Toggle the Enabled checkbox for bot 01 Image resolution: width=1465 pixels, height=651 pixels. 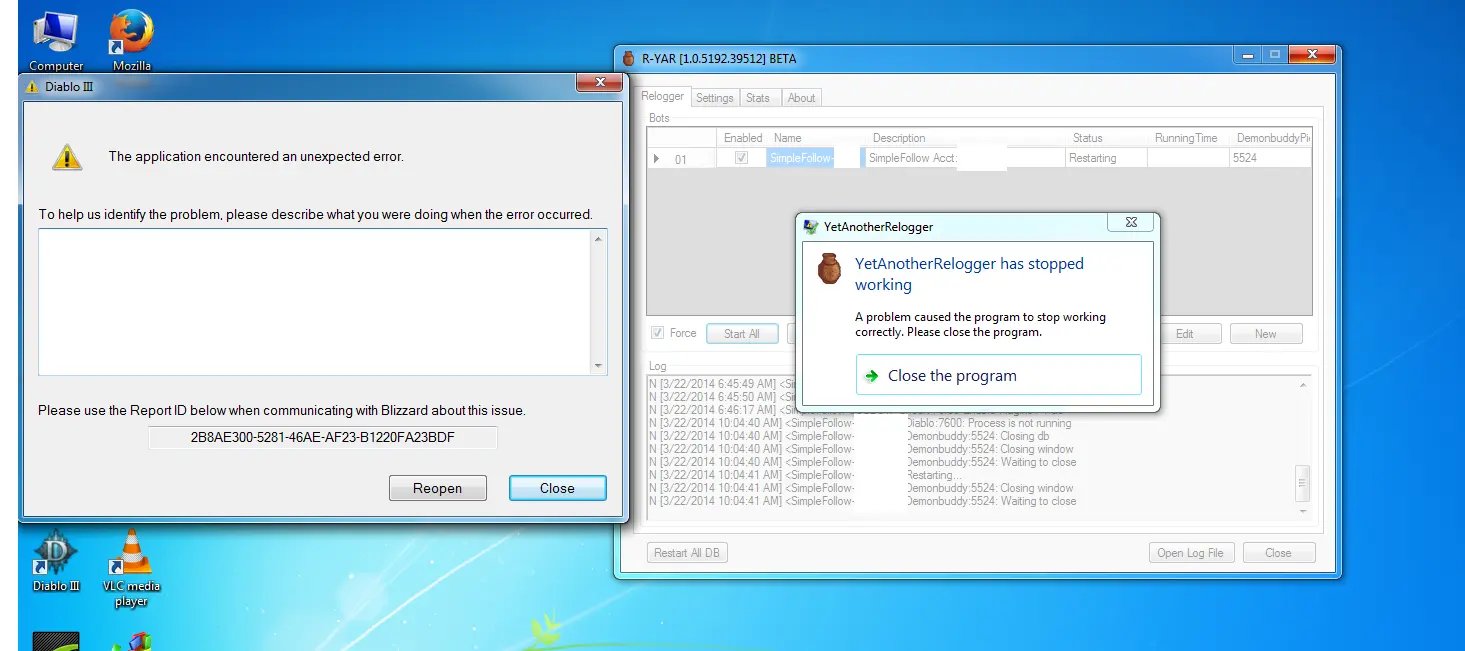(x=741, y=158)
